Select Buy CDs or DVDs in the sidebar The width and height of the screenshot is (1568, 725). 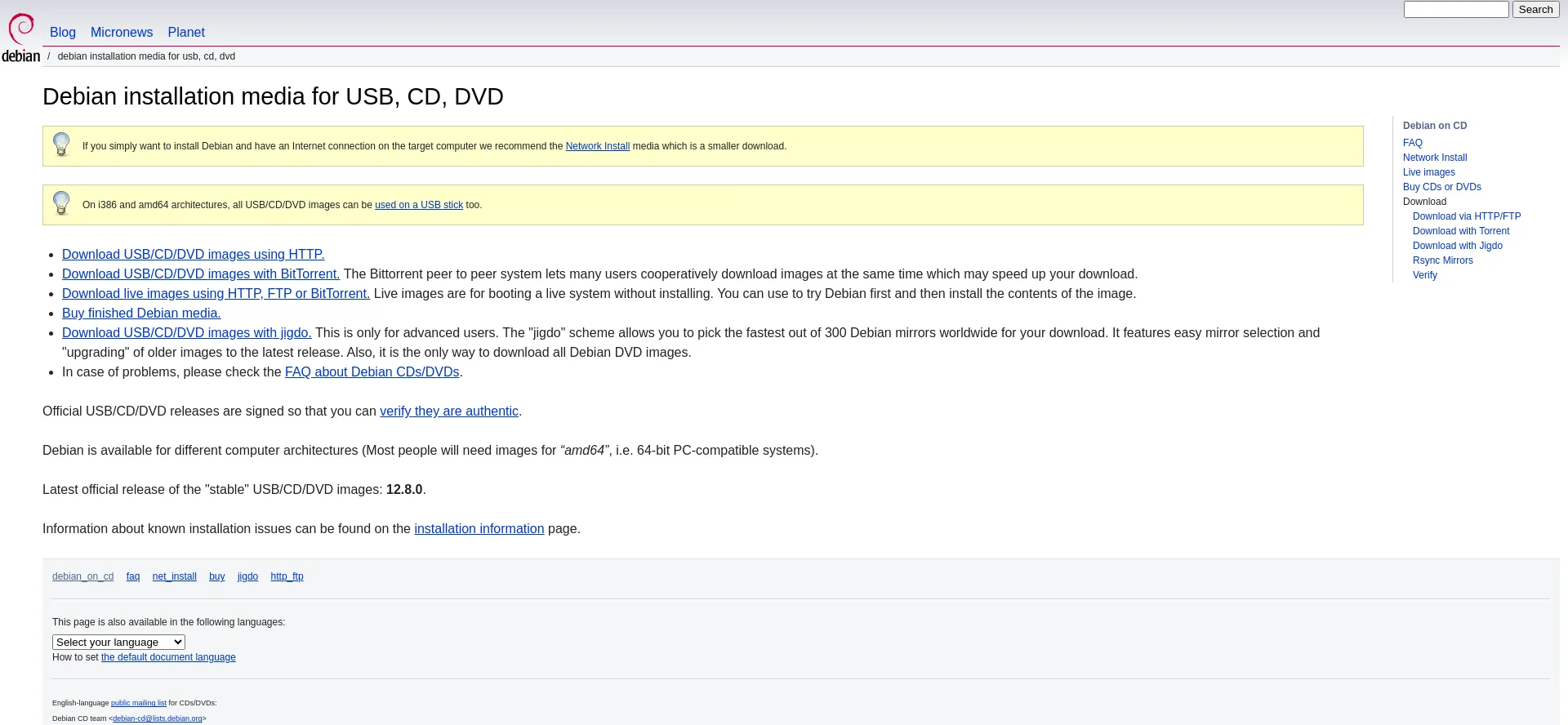click(1442, 187)
